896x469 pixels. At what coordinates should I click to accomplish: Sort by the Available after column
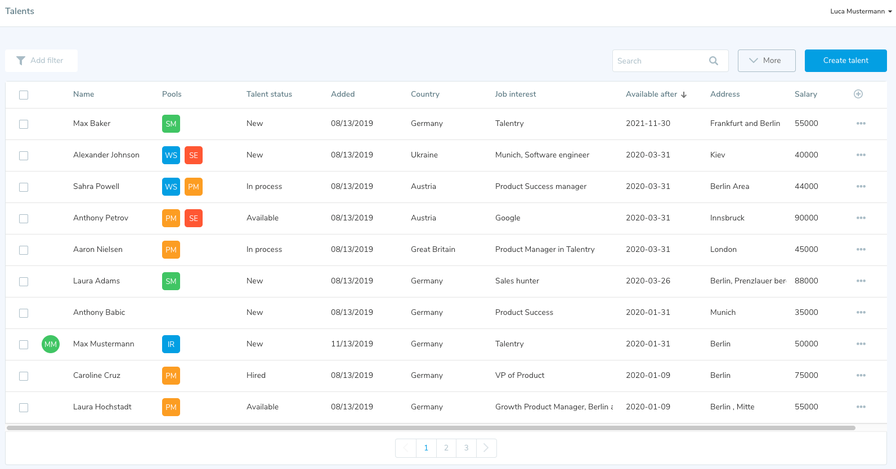(655, 94)
